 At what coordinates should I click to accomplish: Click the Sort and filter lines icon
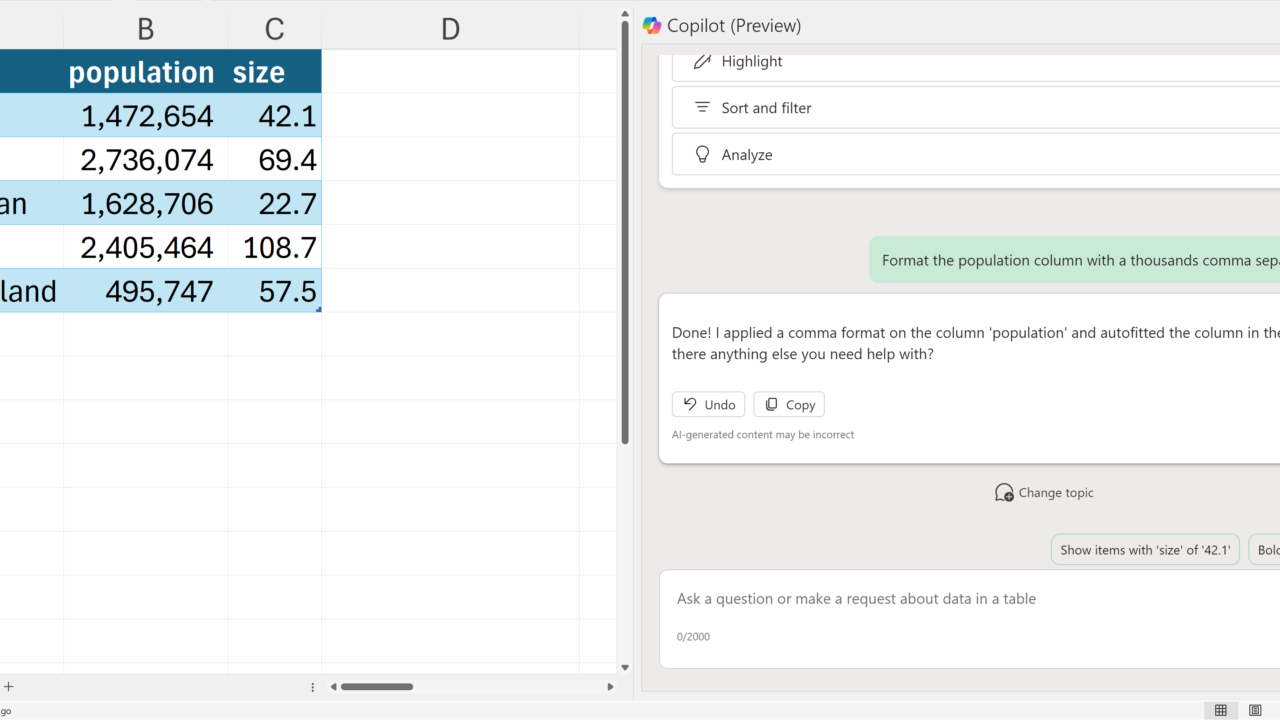[702, 108]
